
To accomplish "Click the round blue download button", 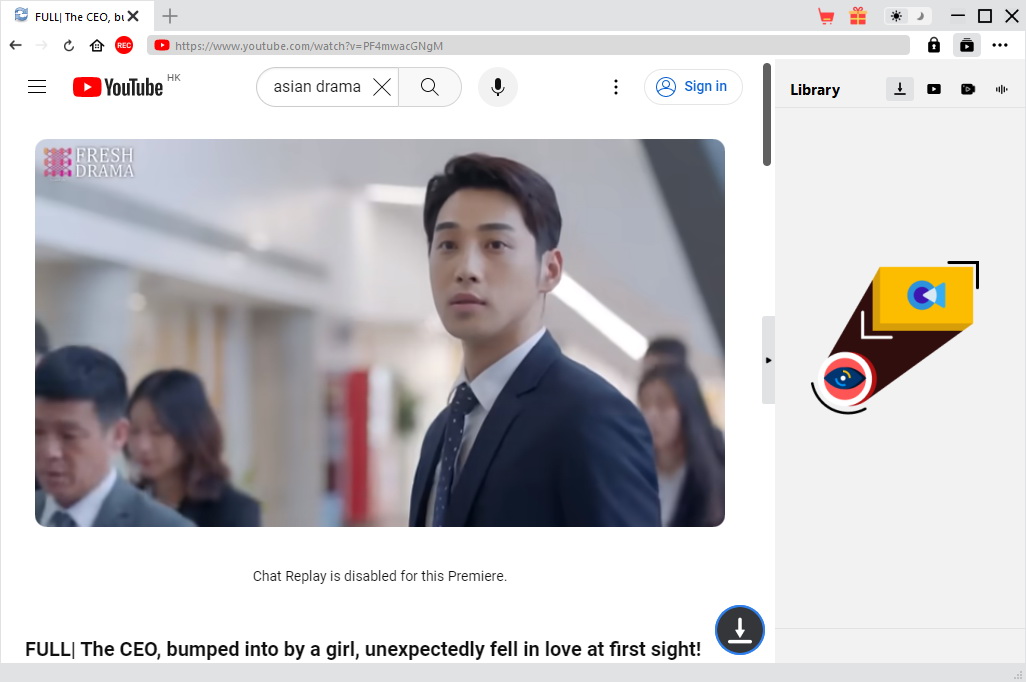I will (739, 630).
